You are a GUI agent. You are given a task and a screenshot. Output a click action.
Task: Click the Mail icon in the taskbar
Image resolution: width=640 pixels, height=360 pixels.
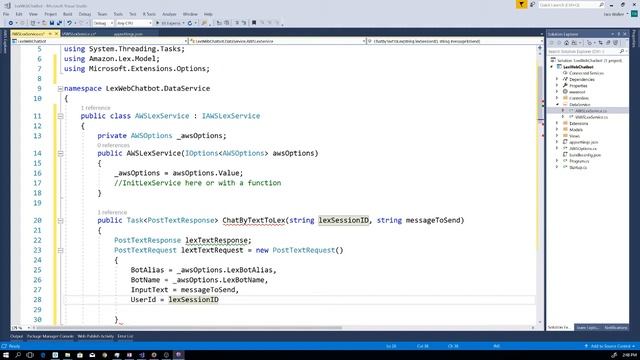pyautogui.click(x=92, y=355)
